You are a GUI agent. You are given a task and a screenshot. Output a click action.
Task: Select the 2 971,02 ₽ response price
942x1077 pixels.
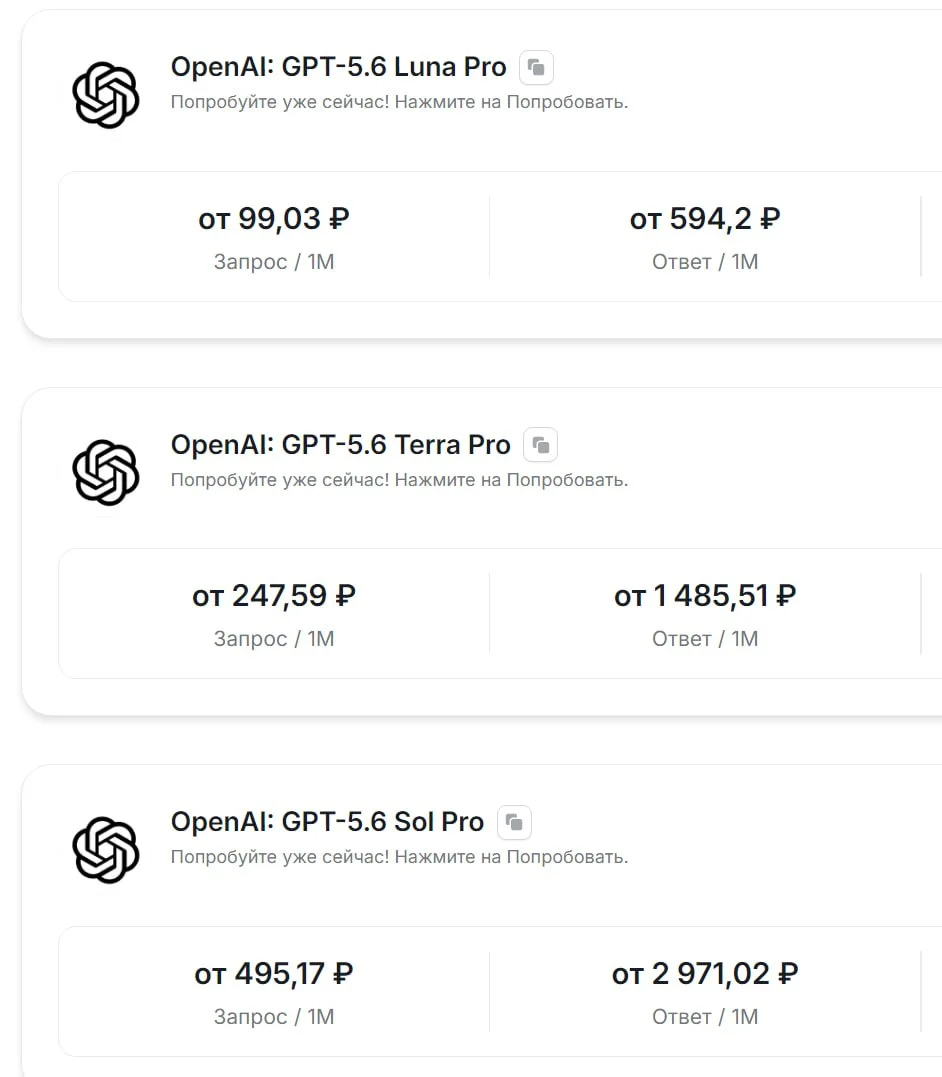coord(705,974)
